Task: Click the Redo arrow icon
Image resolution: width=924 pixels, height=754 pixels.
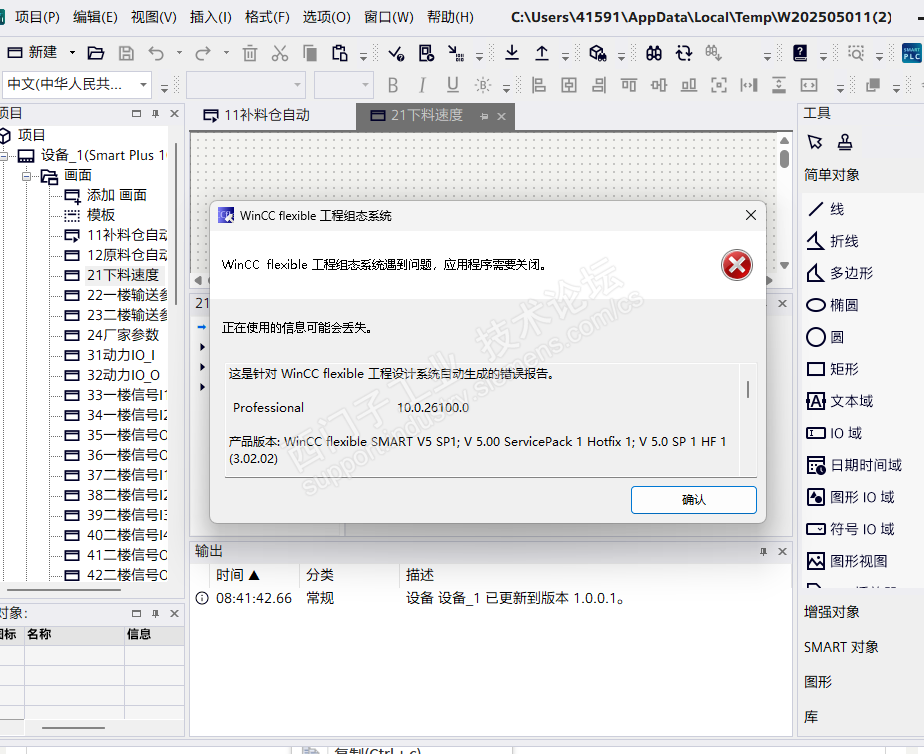Action: coord(203,54)
